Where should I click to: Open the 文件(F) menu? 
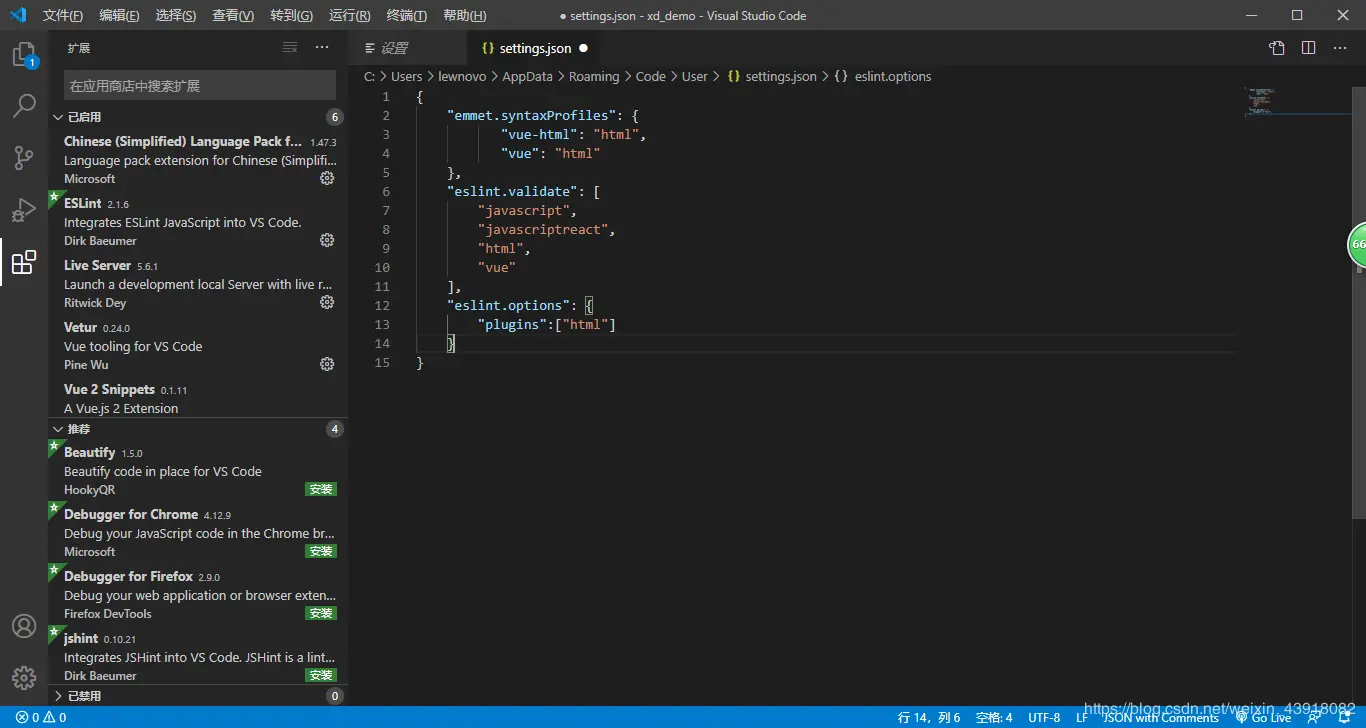pyautogui.click(x=63, y=16)
